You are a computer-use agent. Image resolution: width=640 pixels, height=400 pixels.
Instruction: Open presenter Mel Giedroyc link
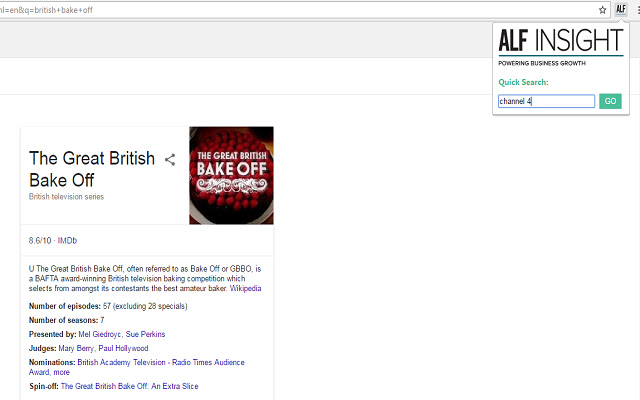(100, 334)
